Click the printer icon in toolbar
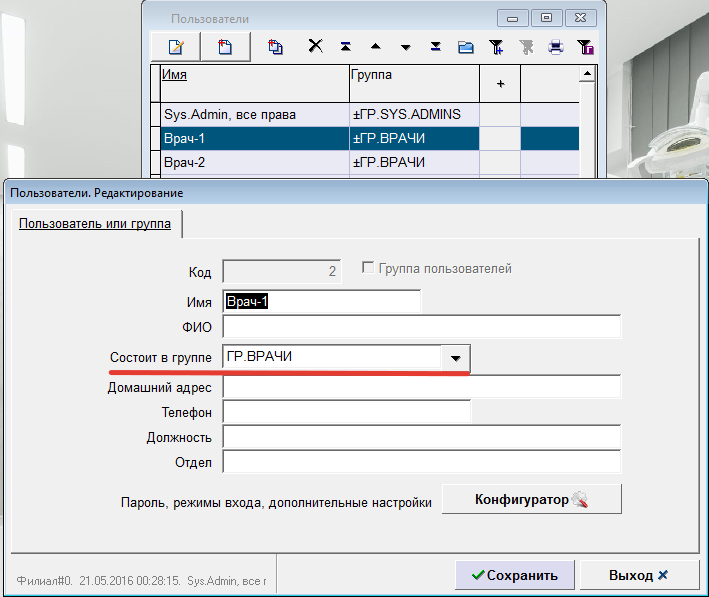The width and height of the screenshot is (709, 597). [556, 47]
